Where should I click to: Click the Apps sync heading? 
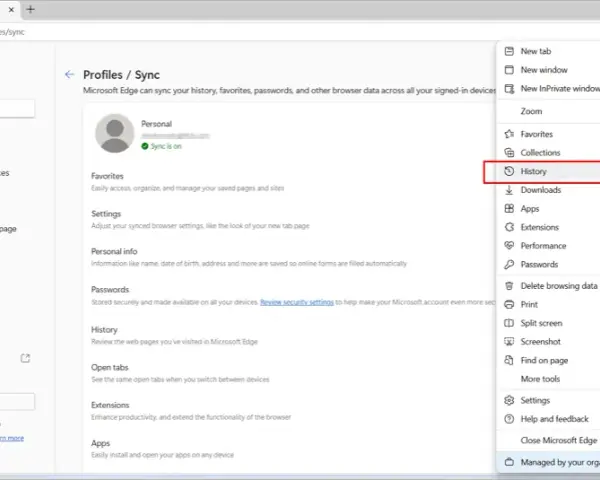[101, 443]
